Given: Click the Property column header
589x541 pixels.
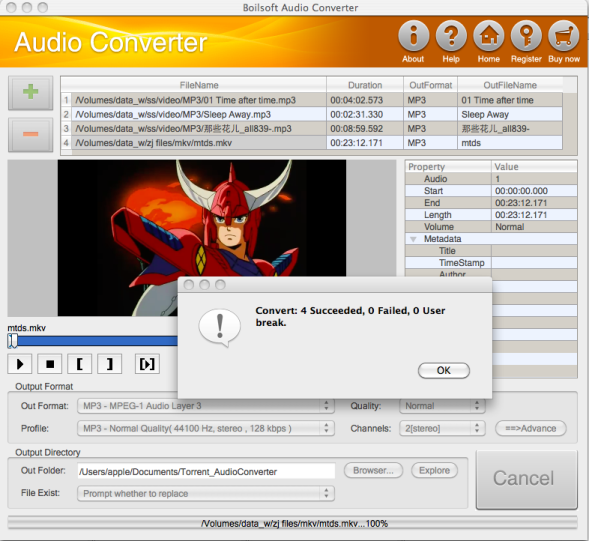Looking at the screenshot, I should click(x=448, y=167).
